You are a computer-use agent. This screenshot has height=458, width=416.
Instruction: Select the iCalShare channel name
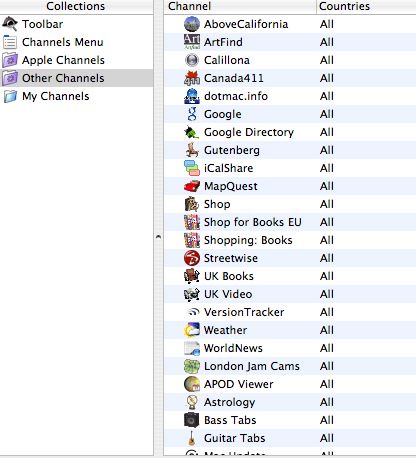228,168
